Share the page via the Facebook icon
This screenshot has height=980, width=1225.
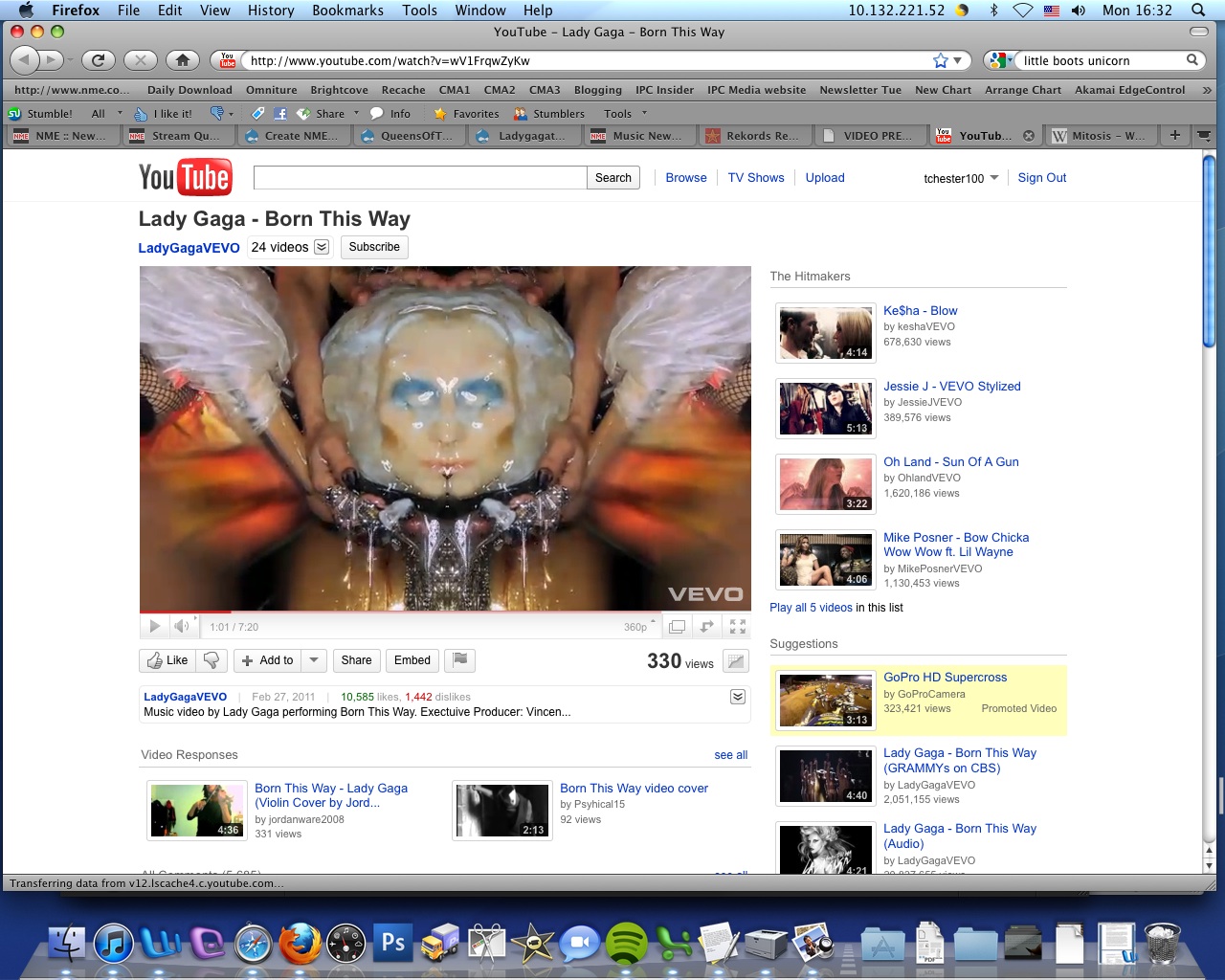pos(278,113)
